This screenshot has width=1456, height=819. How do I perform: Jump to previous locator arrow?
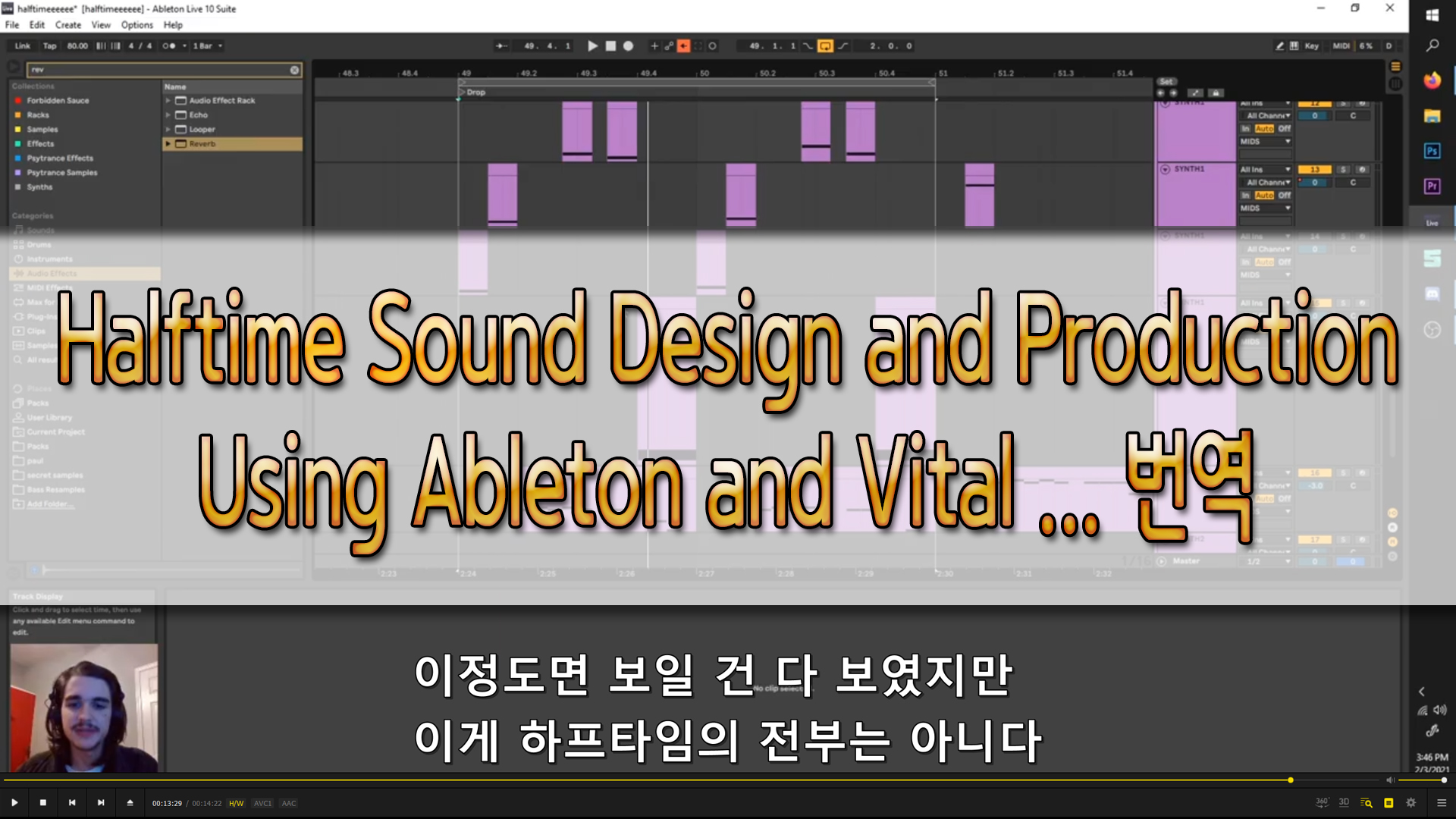1160,93
